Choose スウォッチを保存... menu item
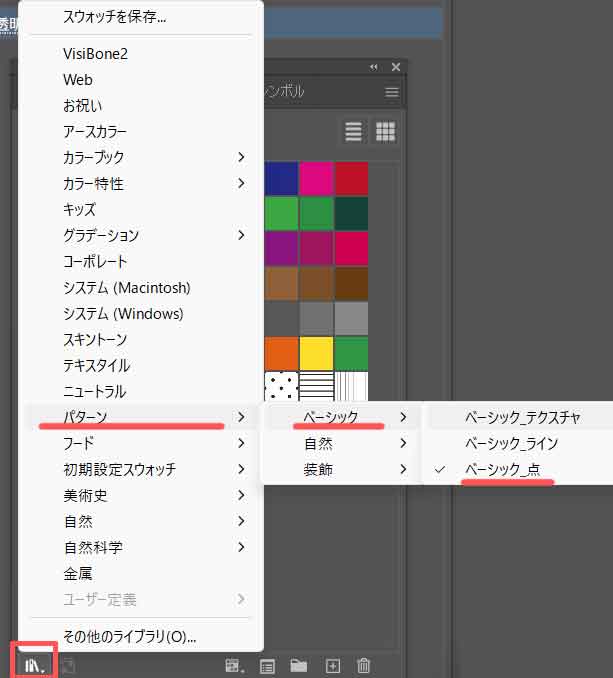 141,16
